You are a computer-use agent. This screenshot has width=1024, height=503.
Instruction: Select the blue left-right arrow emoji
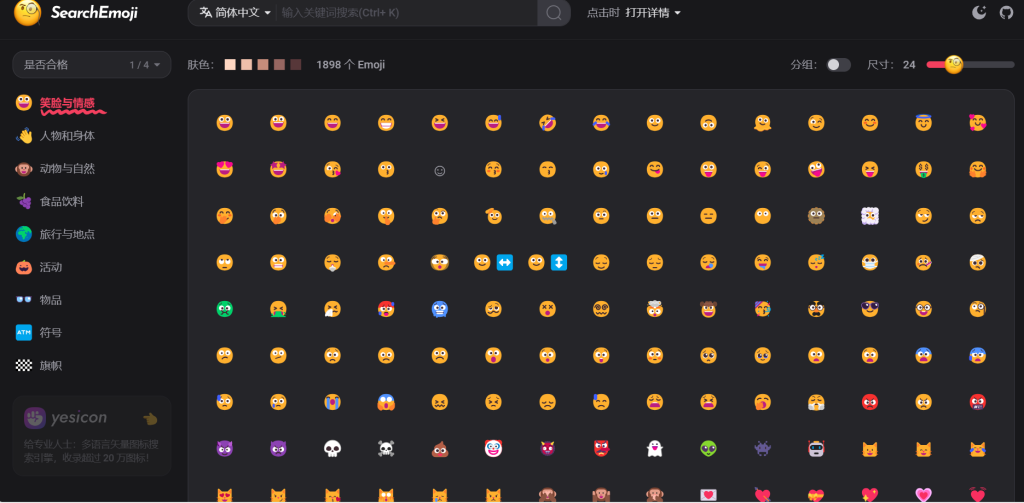click(505, 263)
